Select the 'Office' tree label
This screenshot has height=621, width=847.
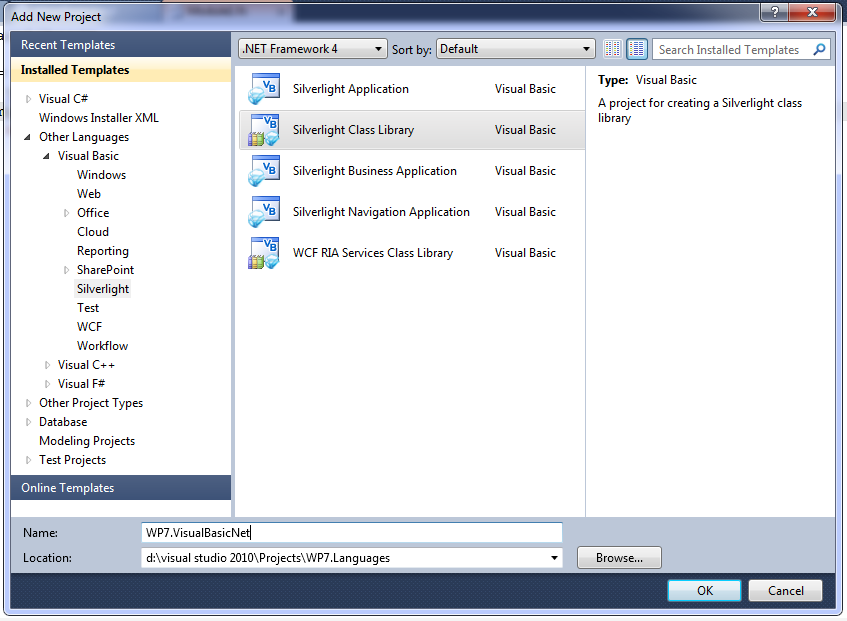click(x=93, y=213)
